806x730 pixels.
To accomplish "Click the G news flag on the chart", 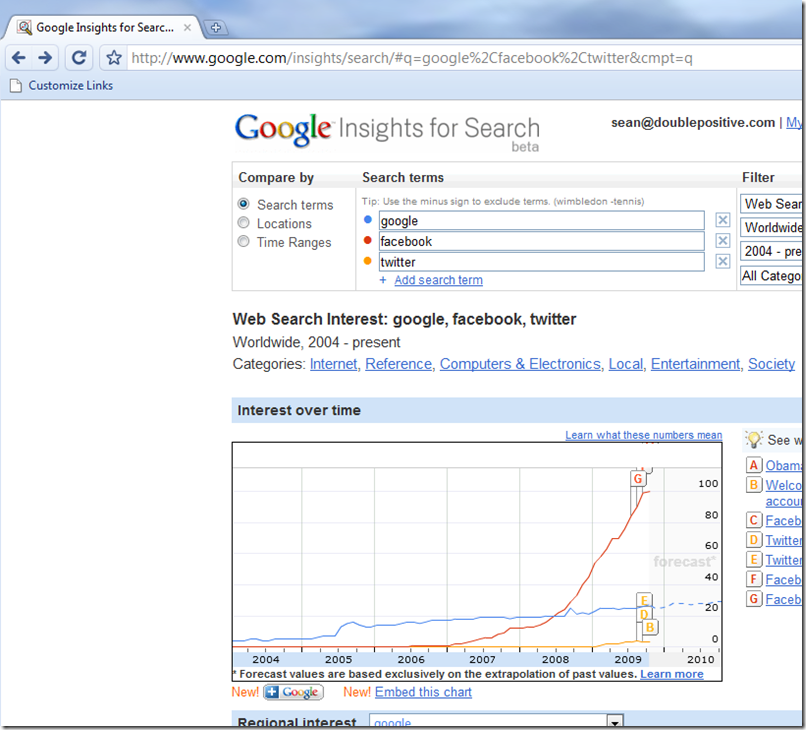I will tap(638, 479).
